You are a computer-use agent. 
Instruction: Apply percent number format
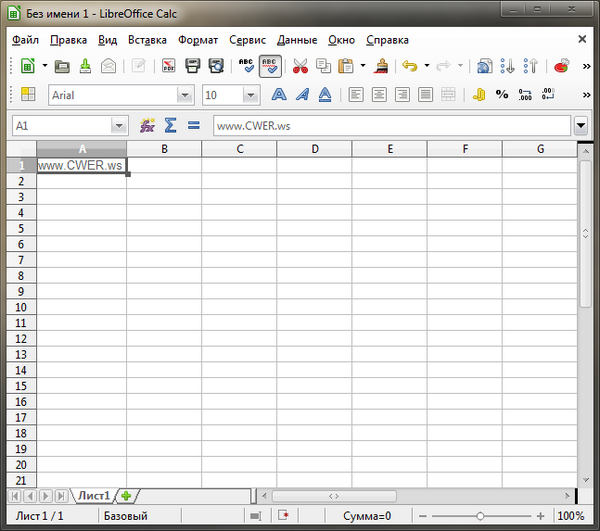click(x=501, y=95)
